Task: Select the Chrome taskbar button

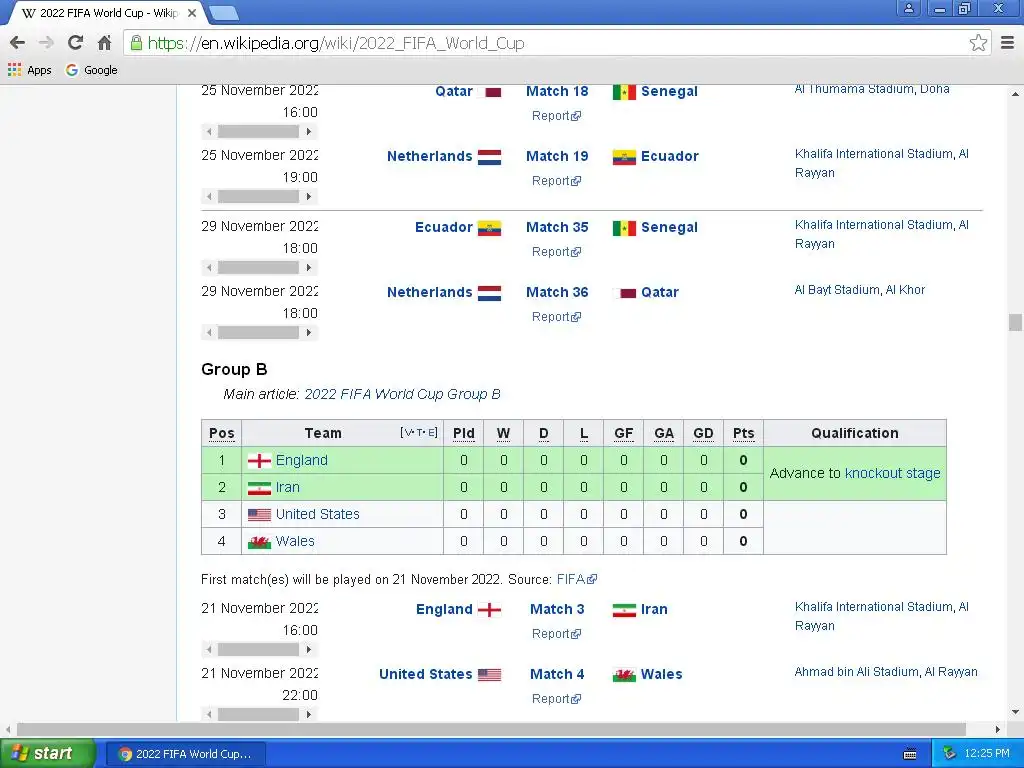Action: (185, 754)
